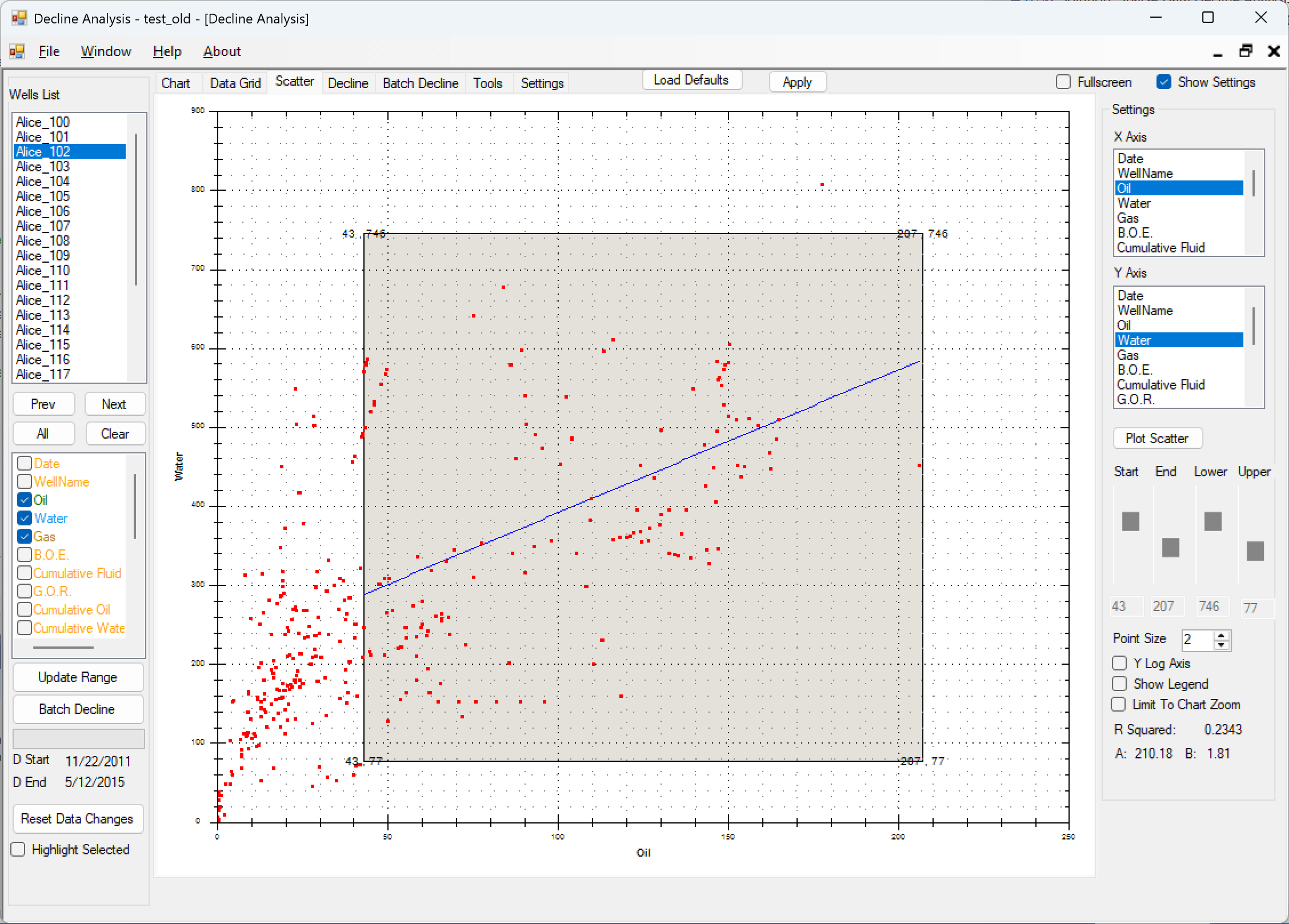Switch to the Chart tab
Image resolution: width=1289 pixels, height=924 pixels.
pyautogui.click(x=175, y=83)
